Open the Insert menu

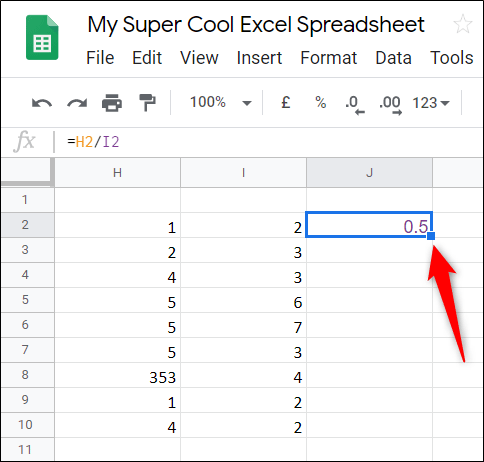[259, 58]
